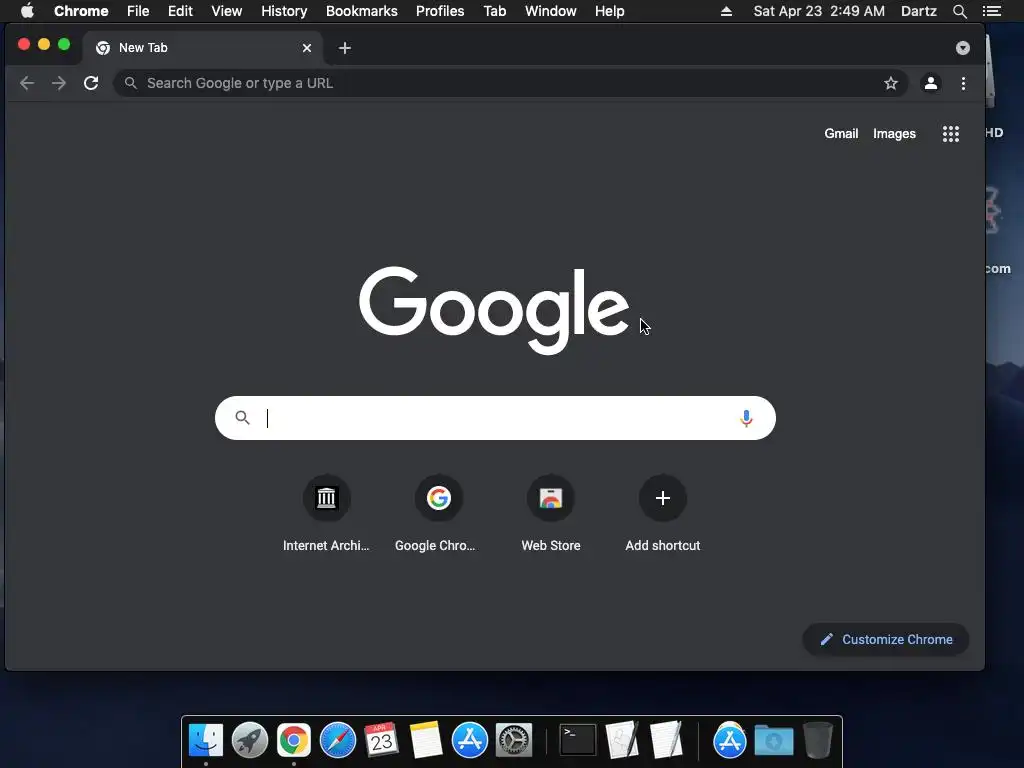The width and height of the screenshot is (1024, 768).
Task: Open Chrome's three-dot menu
Action: coord(963,83)
